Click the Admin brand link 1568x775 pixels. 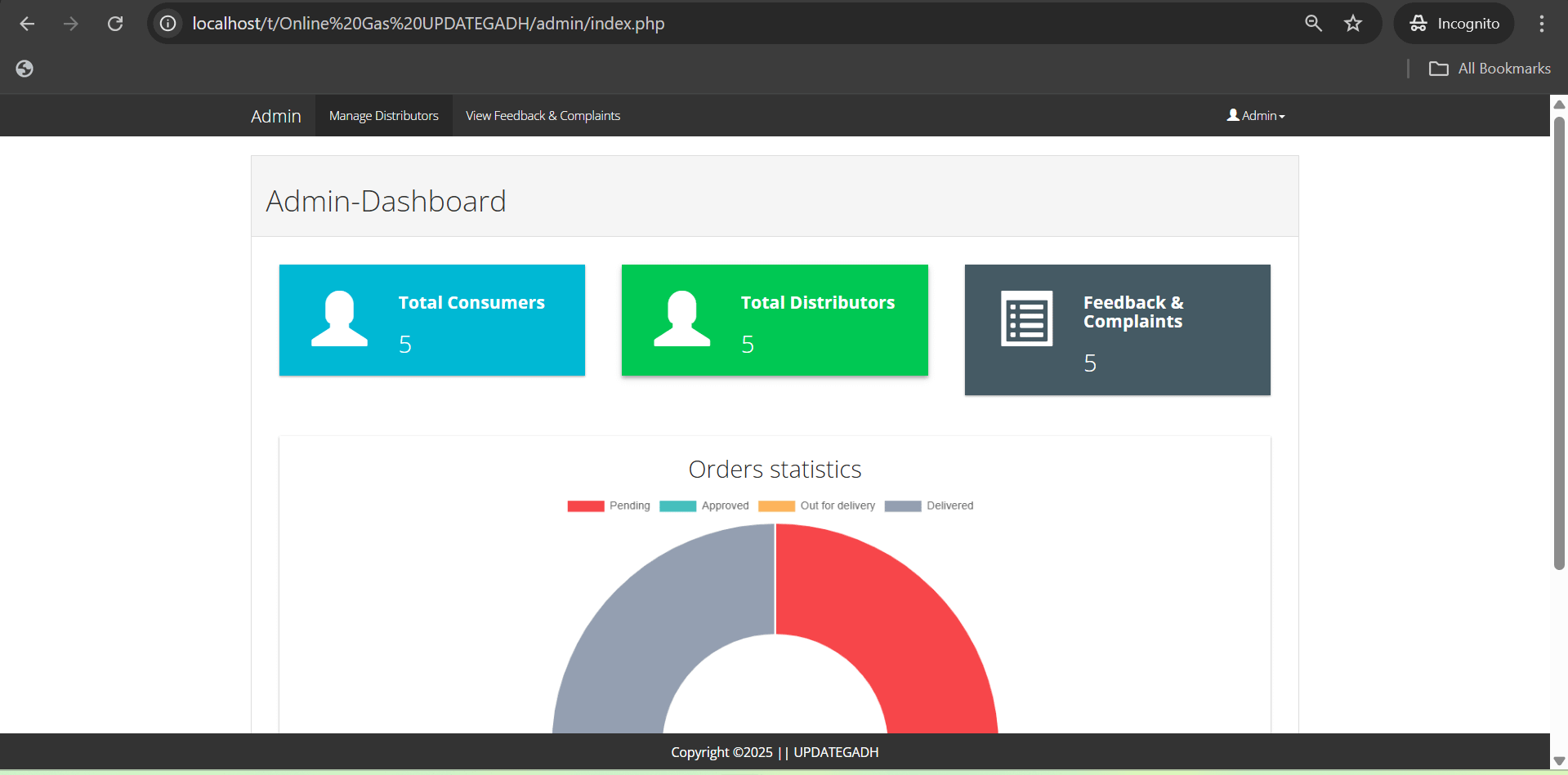click(275, 116)
